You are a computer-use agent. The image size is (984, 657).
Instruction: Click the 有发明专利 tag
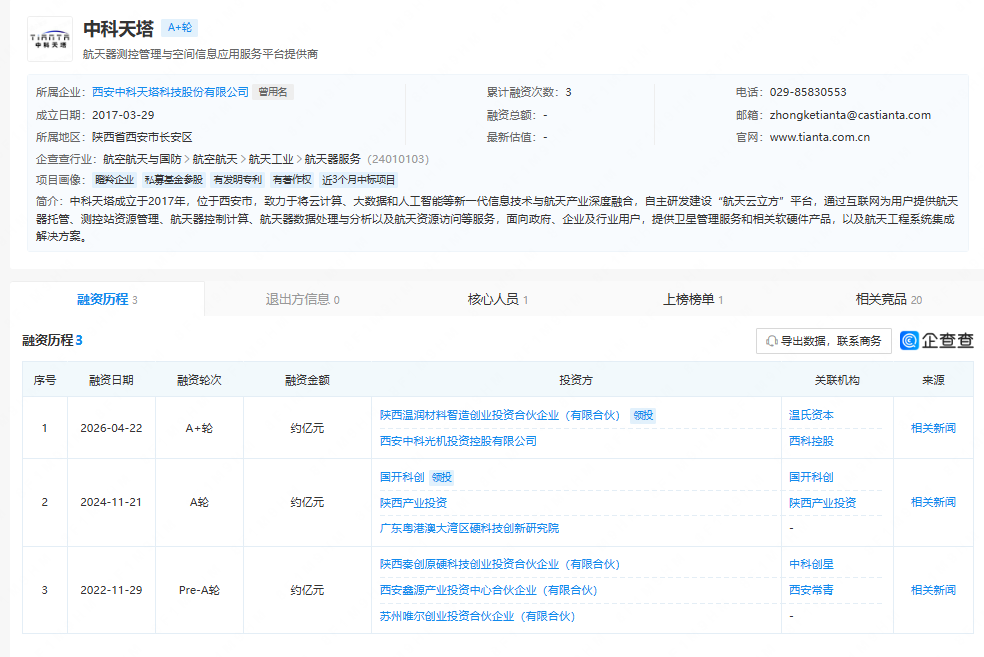(237, 180)
